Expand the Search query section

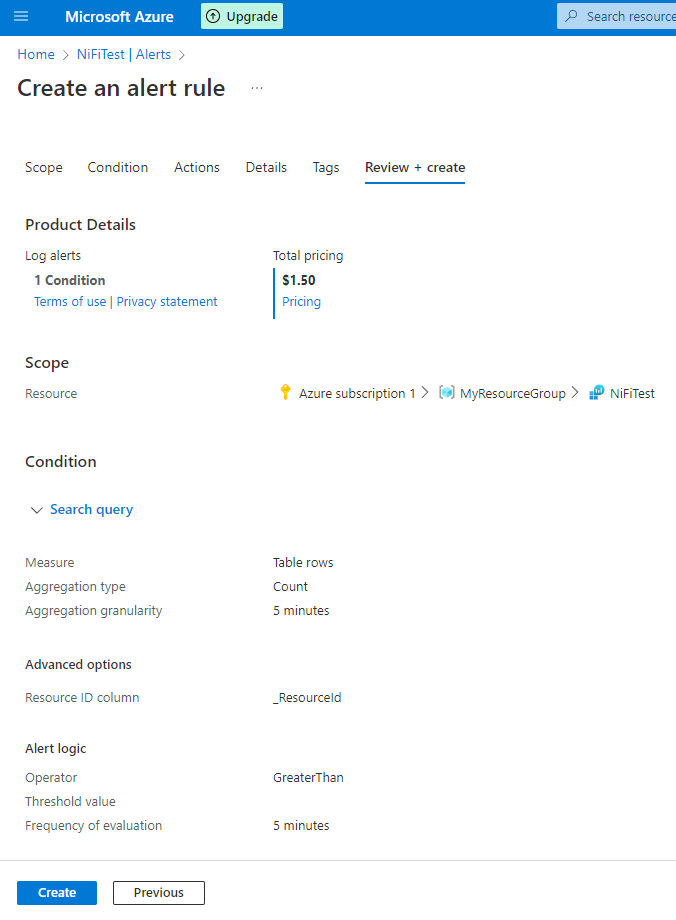pos(82,510)
